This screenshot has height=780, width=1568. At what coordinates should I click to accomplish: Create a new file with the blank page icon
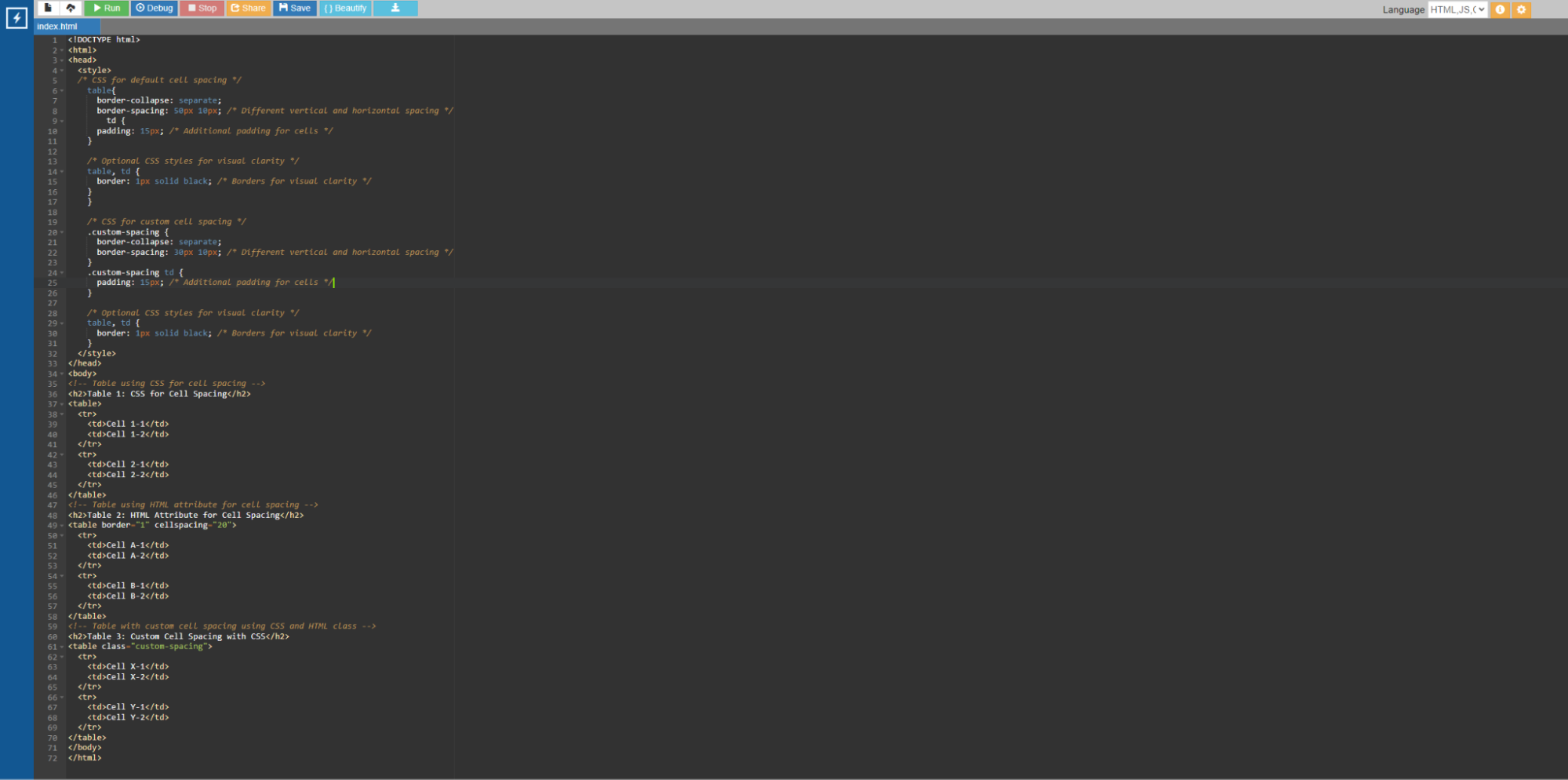coord(48,8)
